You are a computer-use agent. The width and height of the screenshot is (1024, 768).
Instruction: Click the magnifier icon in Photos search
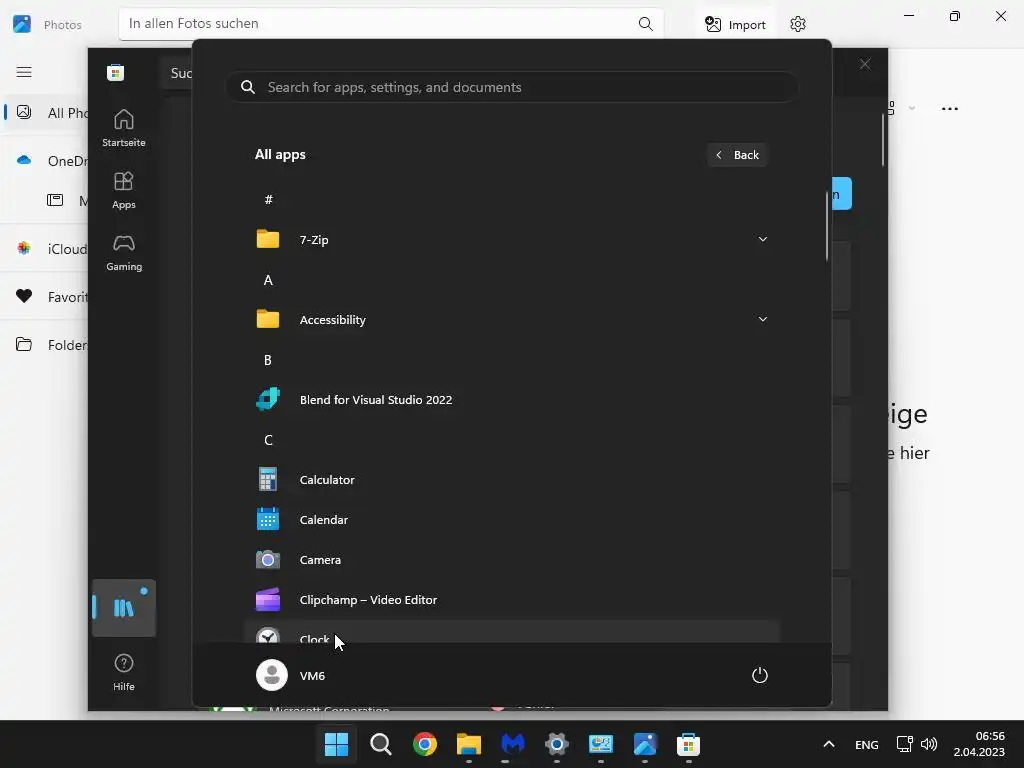645,24
